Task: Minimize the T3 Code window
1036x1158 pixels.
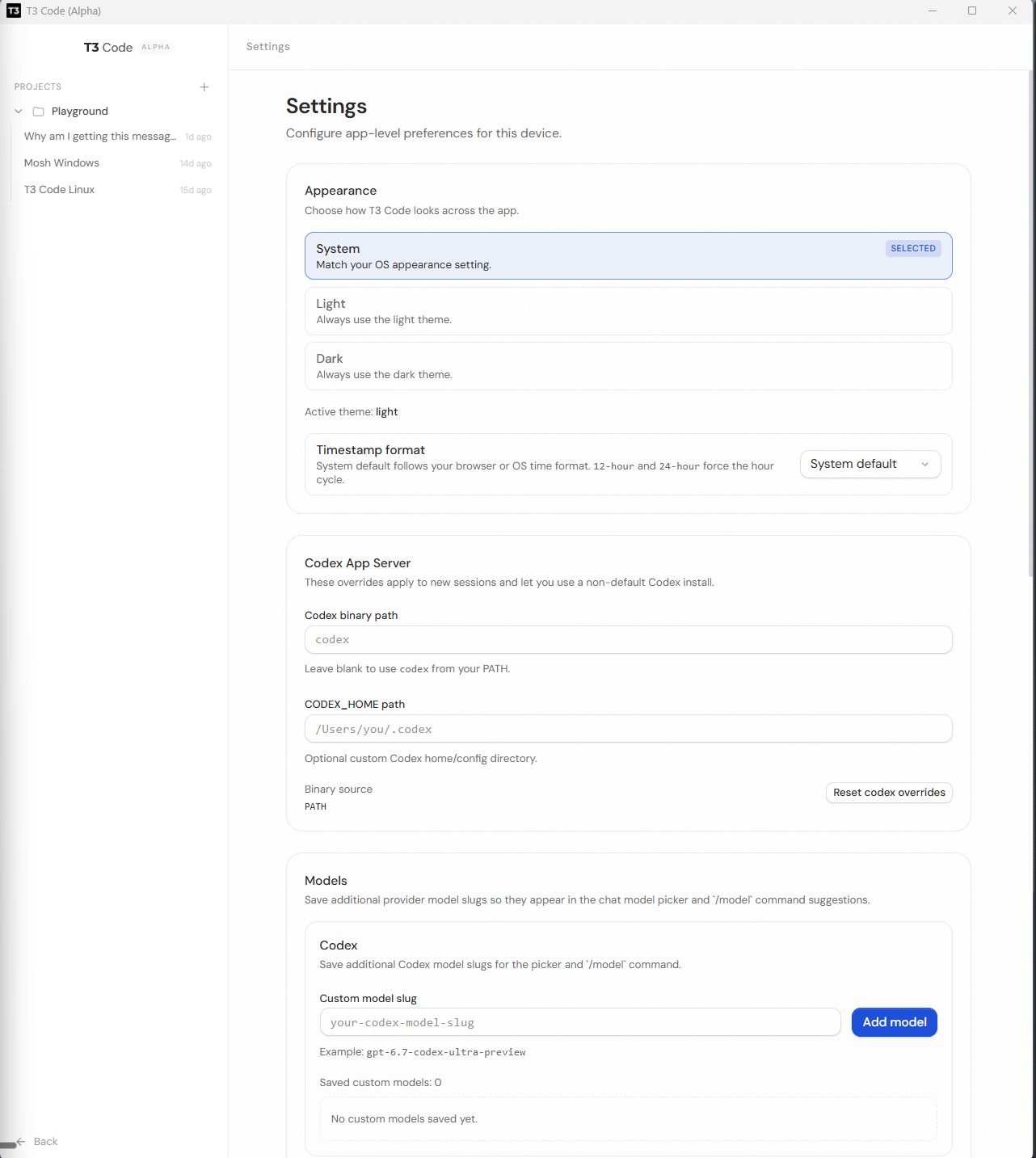Action: tap(933, 11)
